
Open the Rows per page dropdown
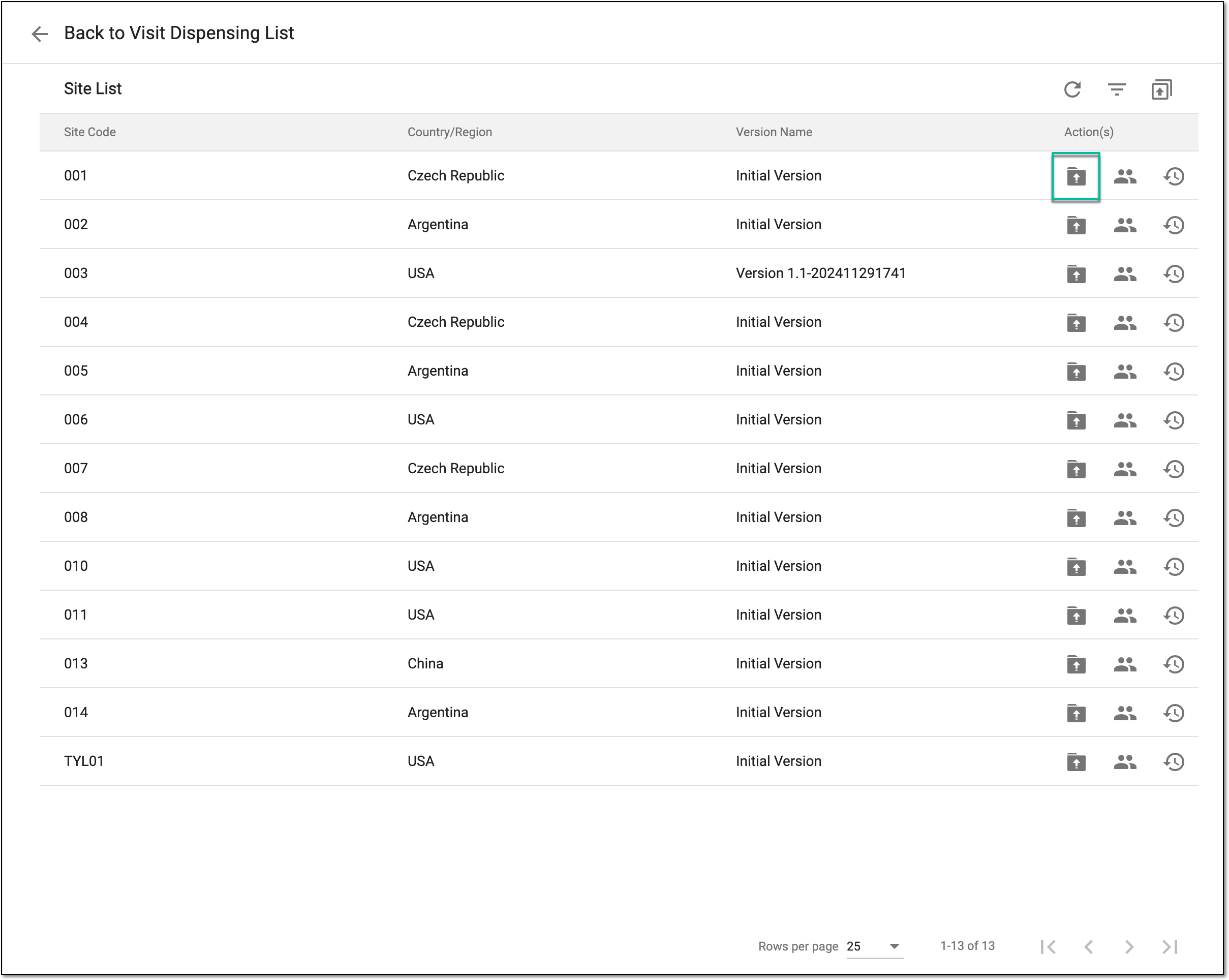pos(874,946)
